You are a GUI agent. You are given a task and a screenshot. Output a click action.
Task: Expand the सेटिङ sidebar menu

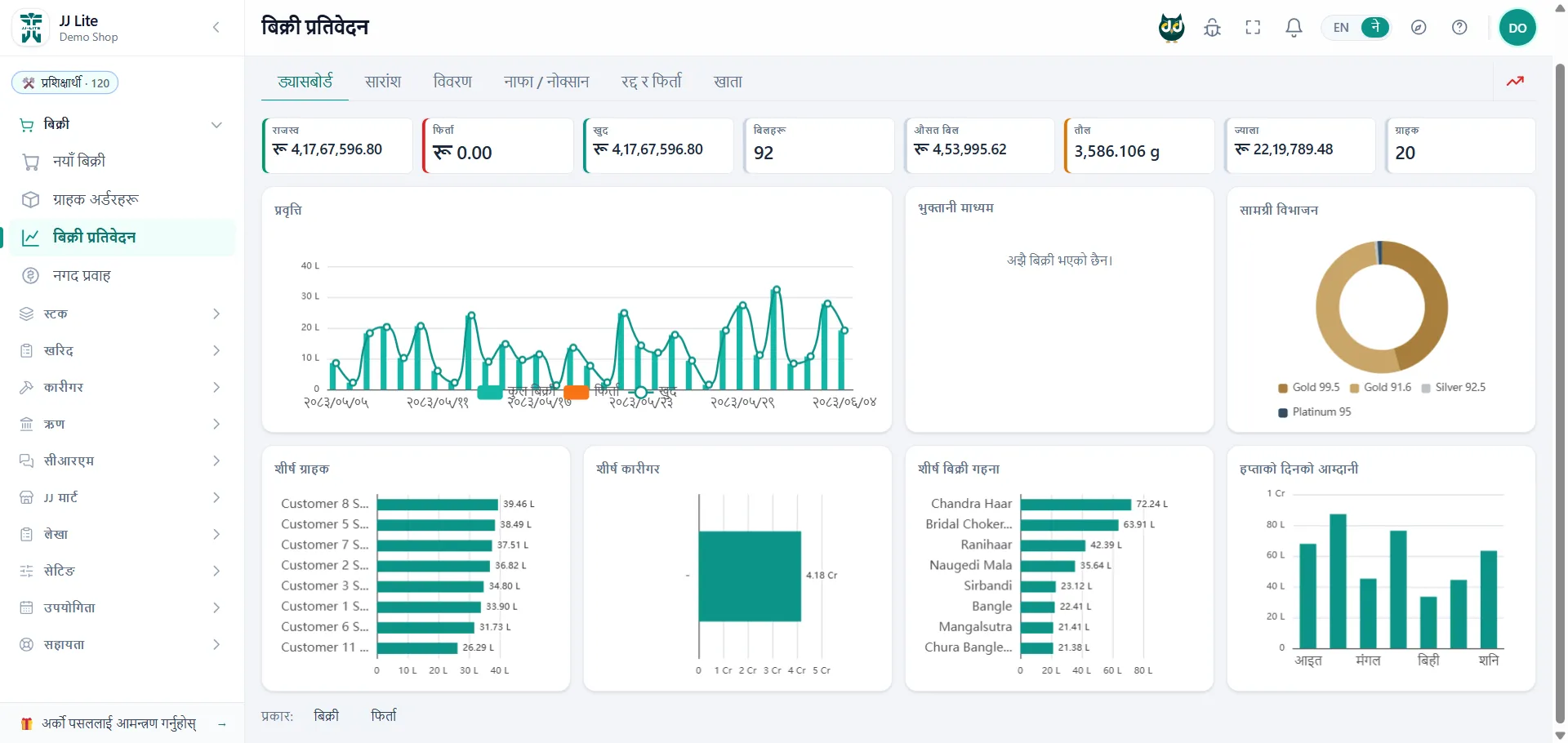pos(216,571)
